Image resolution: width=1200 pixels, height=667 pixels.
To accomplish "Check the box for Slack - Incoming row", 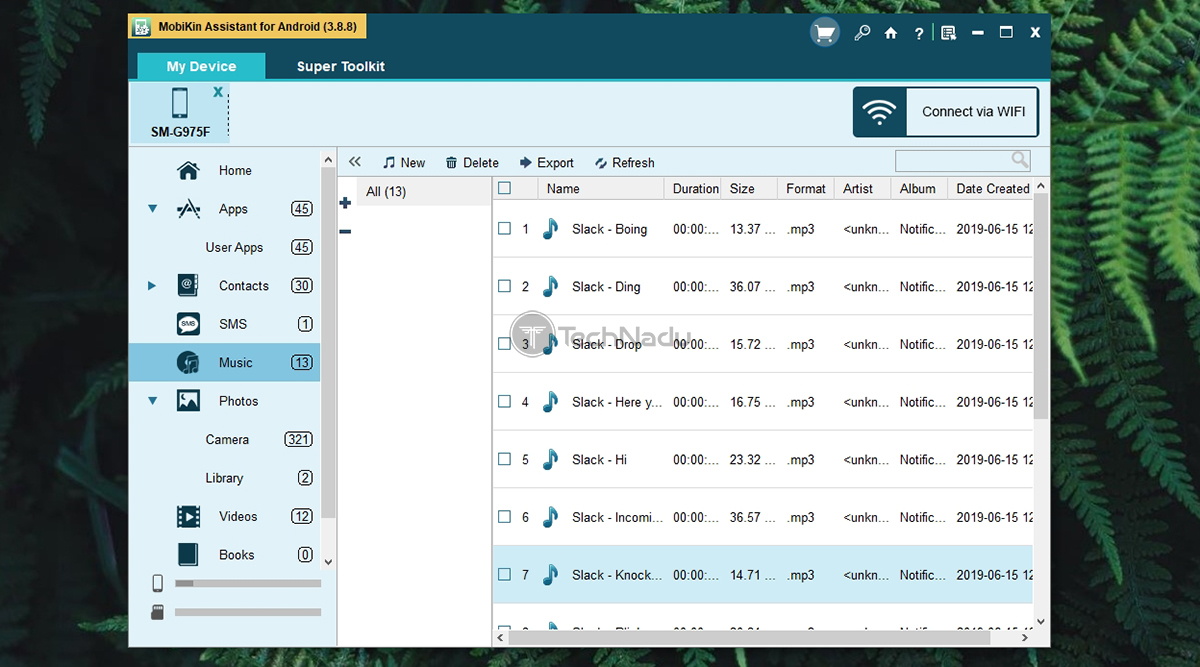I will 504,517.
